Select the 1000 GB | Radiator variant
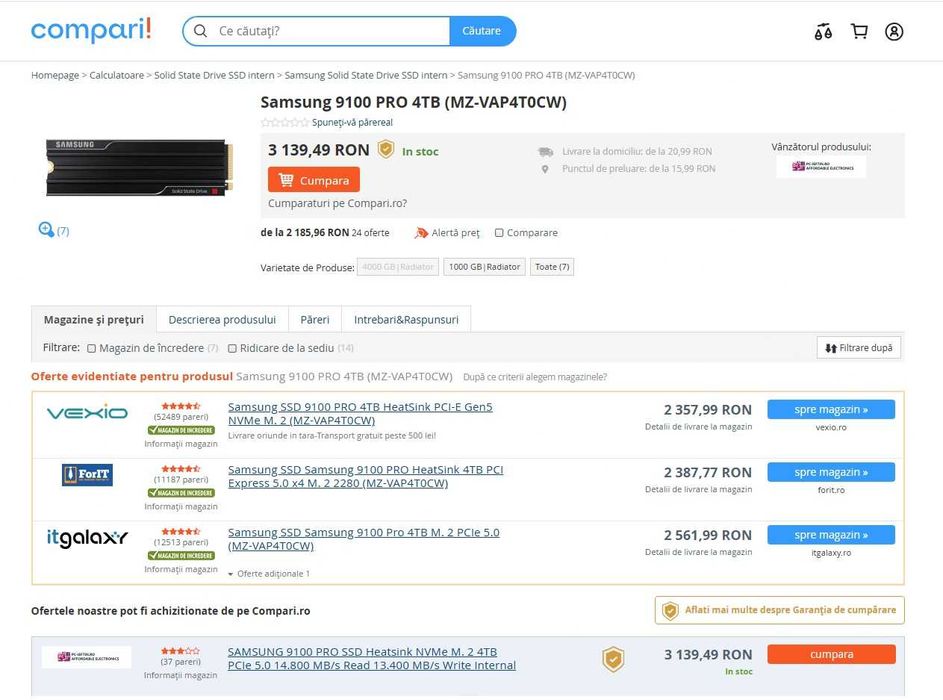 coord(484,267)
